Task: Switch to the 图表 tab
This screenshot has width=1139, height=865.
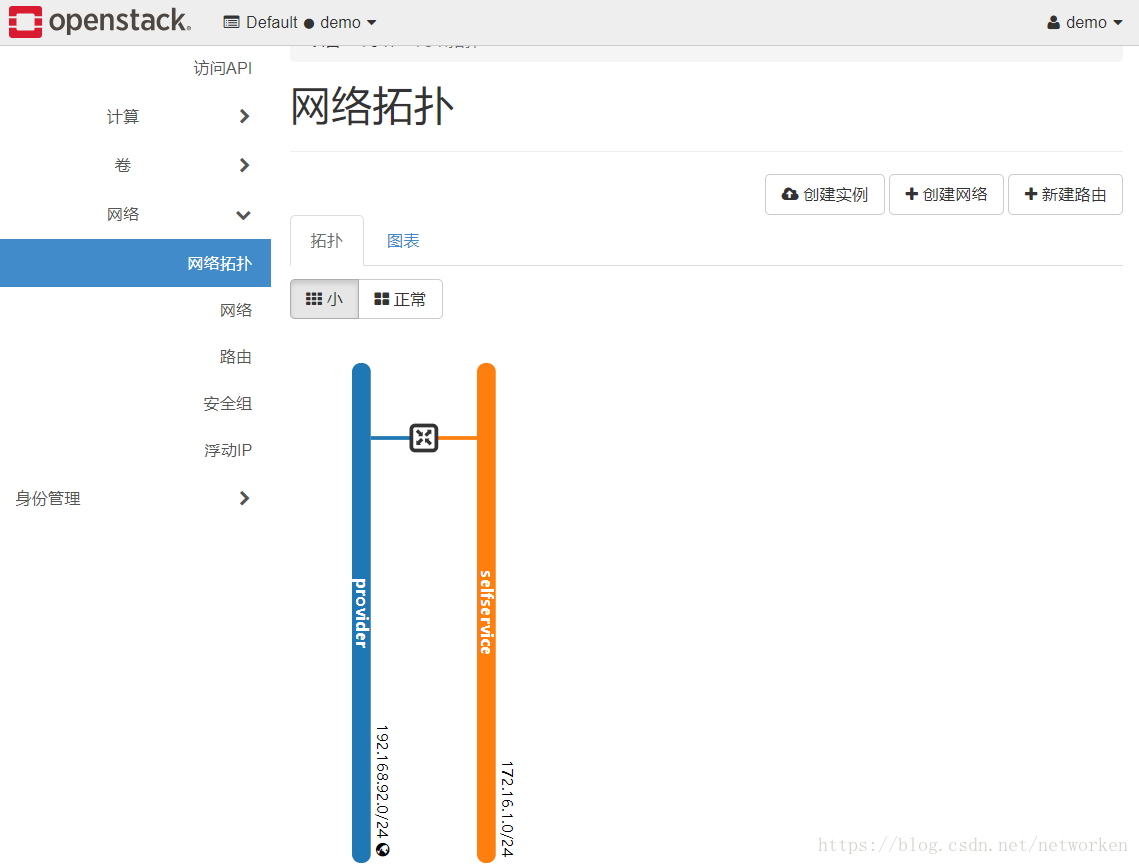Action: pyautogui.click(x=403, y=240)
